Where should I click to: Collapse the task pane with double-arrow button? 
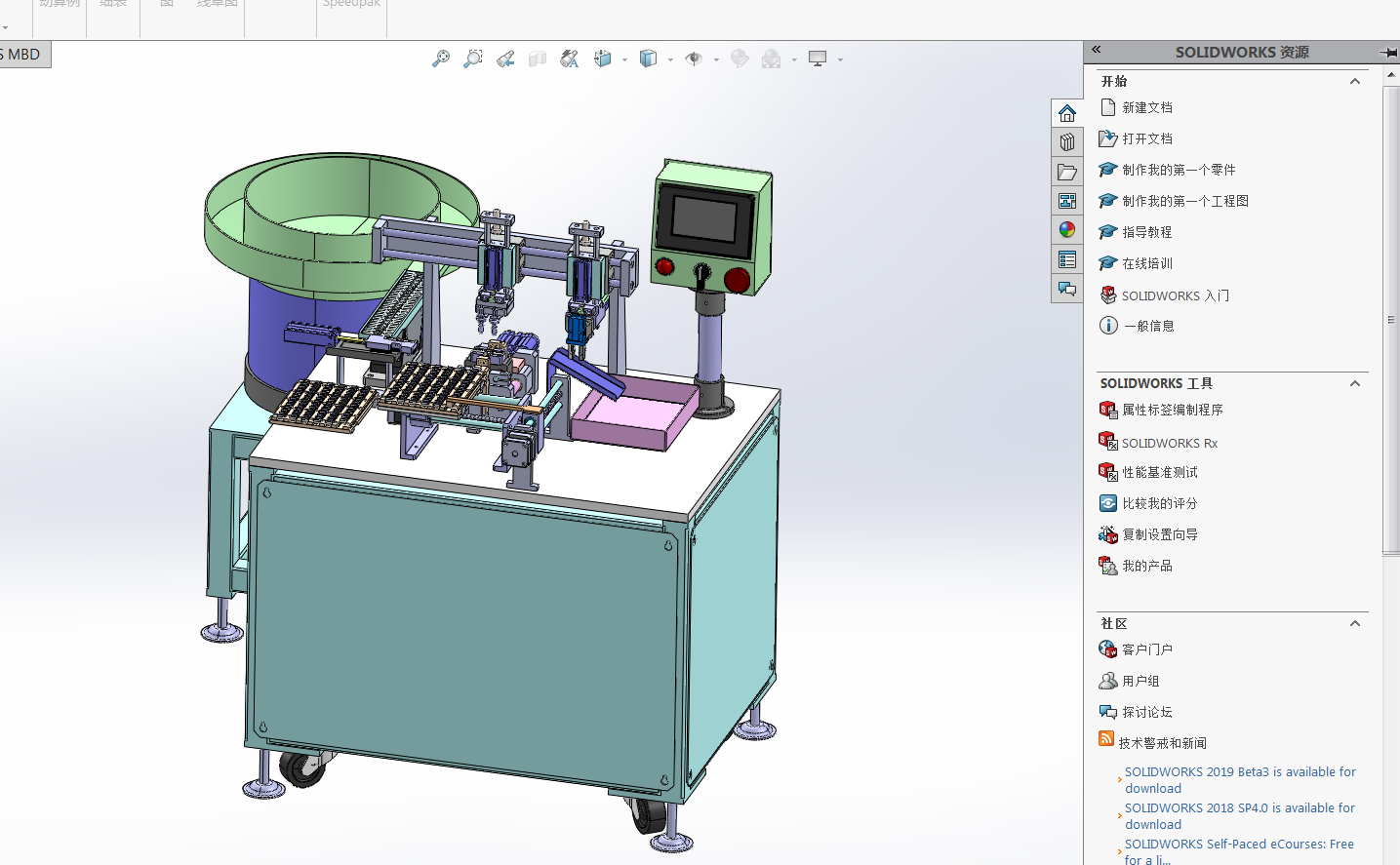[1096, 50]
